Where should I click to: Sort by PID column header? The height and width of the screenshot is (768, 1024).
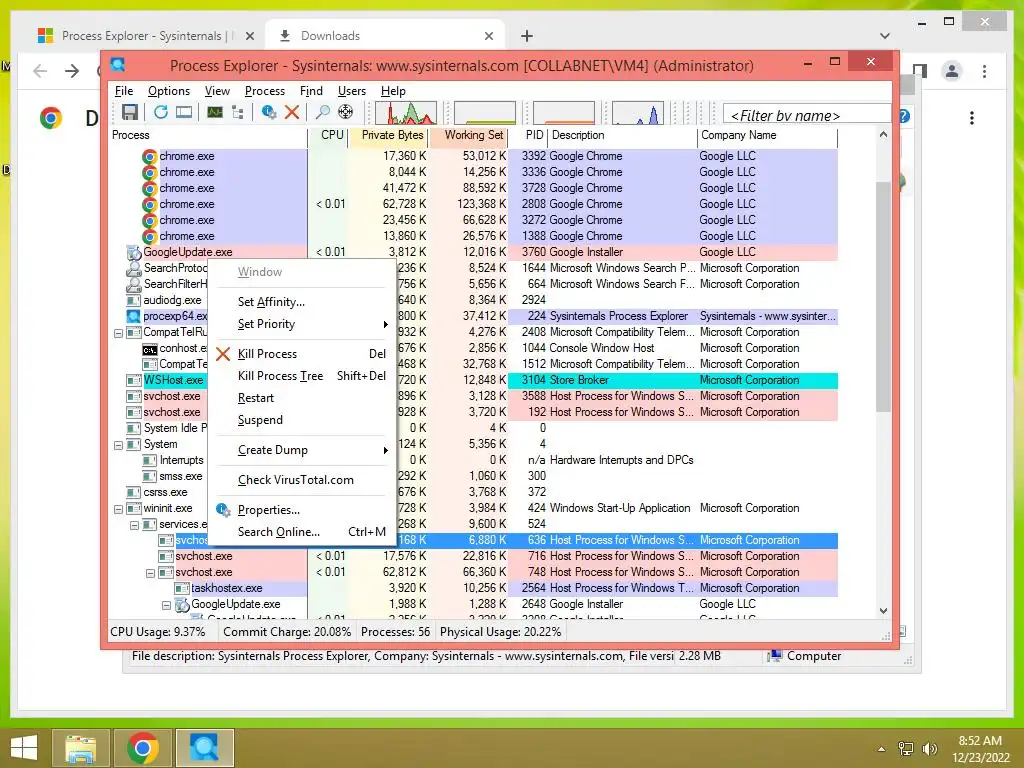529,135
